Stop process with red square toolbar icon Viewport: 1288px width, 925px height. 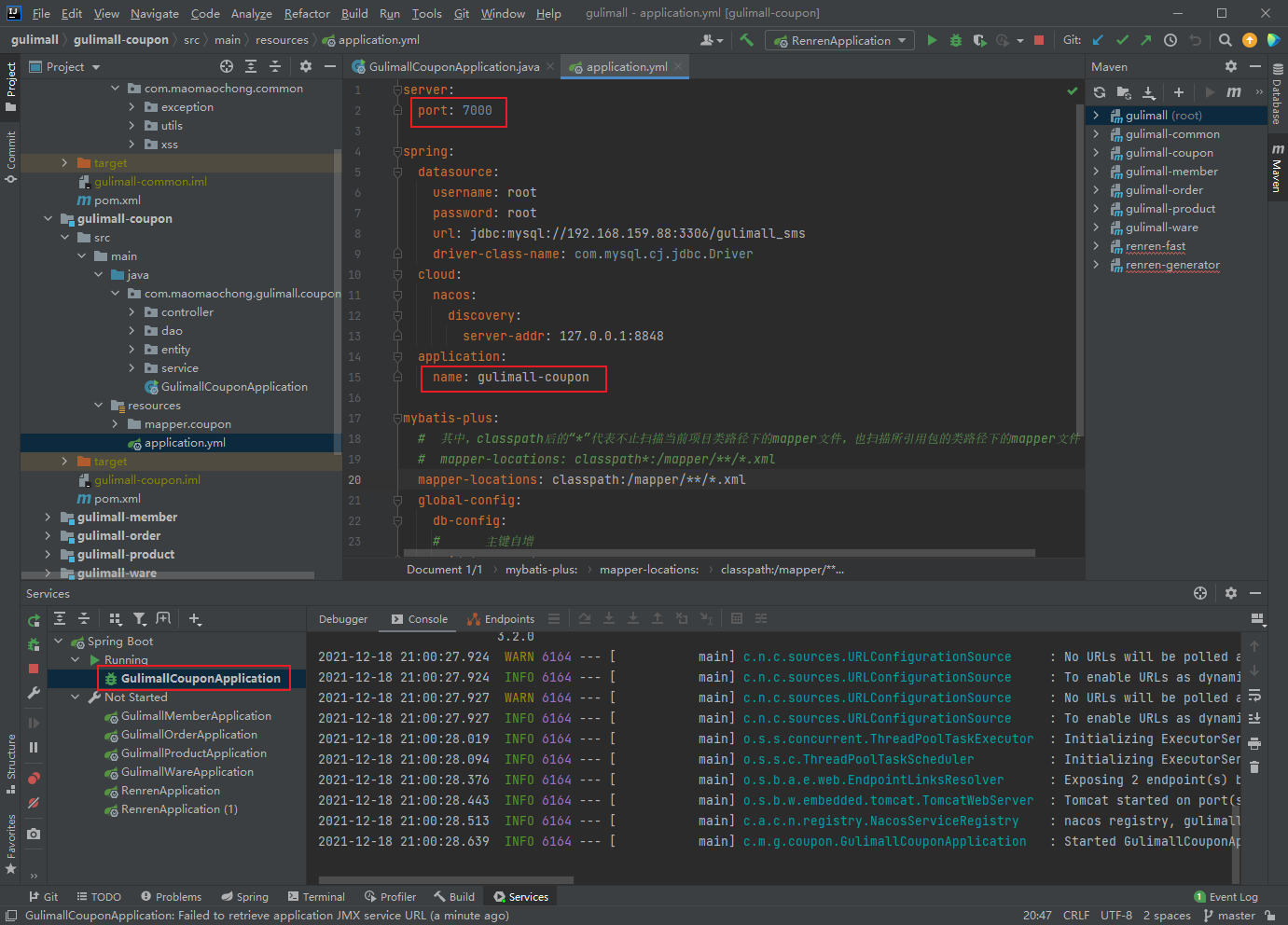(x=1039, y=40)
